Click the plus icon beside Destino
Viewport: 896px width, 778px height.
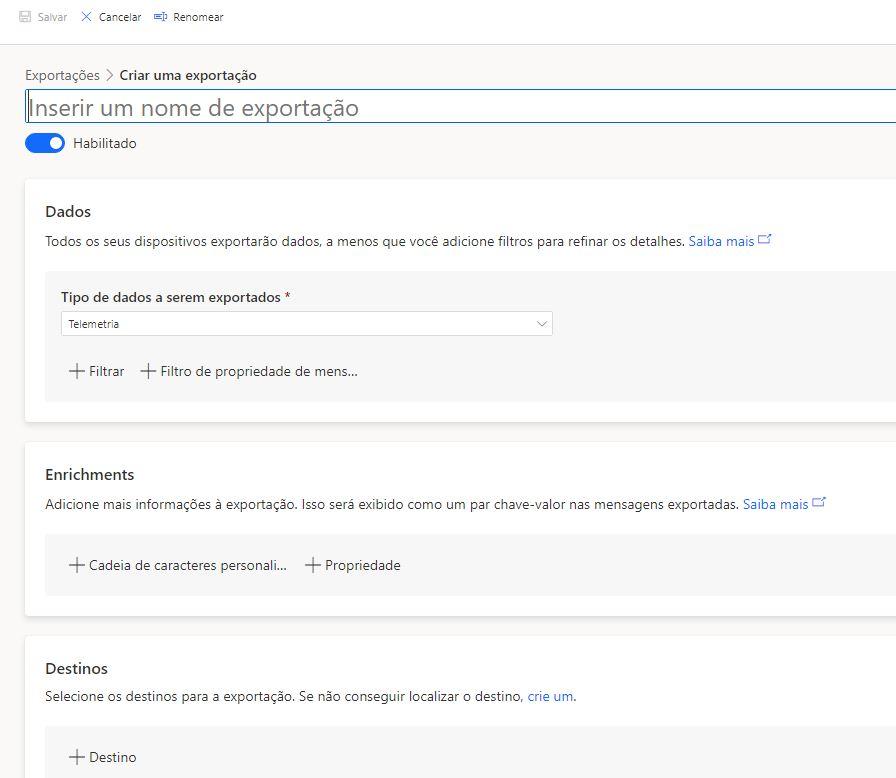[x=76, y=757]
